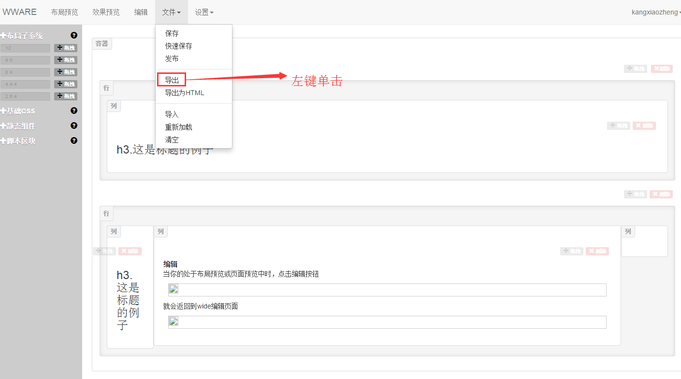Open help for 布局子系统 section
Viewport: 681px width, 379px height.
[74, 35]
